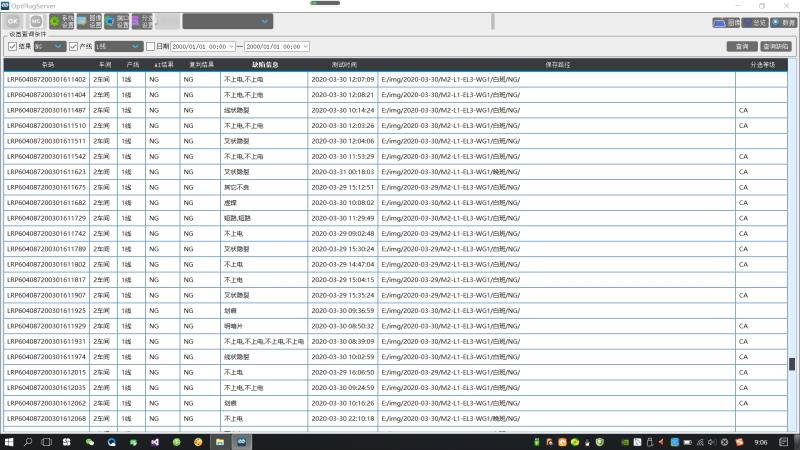Image resolution: width=800 pixels, height=450 pixels.
Task: Click test time 2020-03-30 10:16:26 cell
Action: [343, 403]
